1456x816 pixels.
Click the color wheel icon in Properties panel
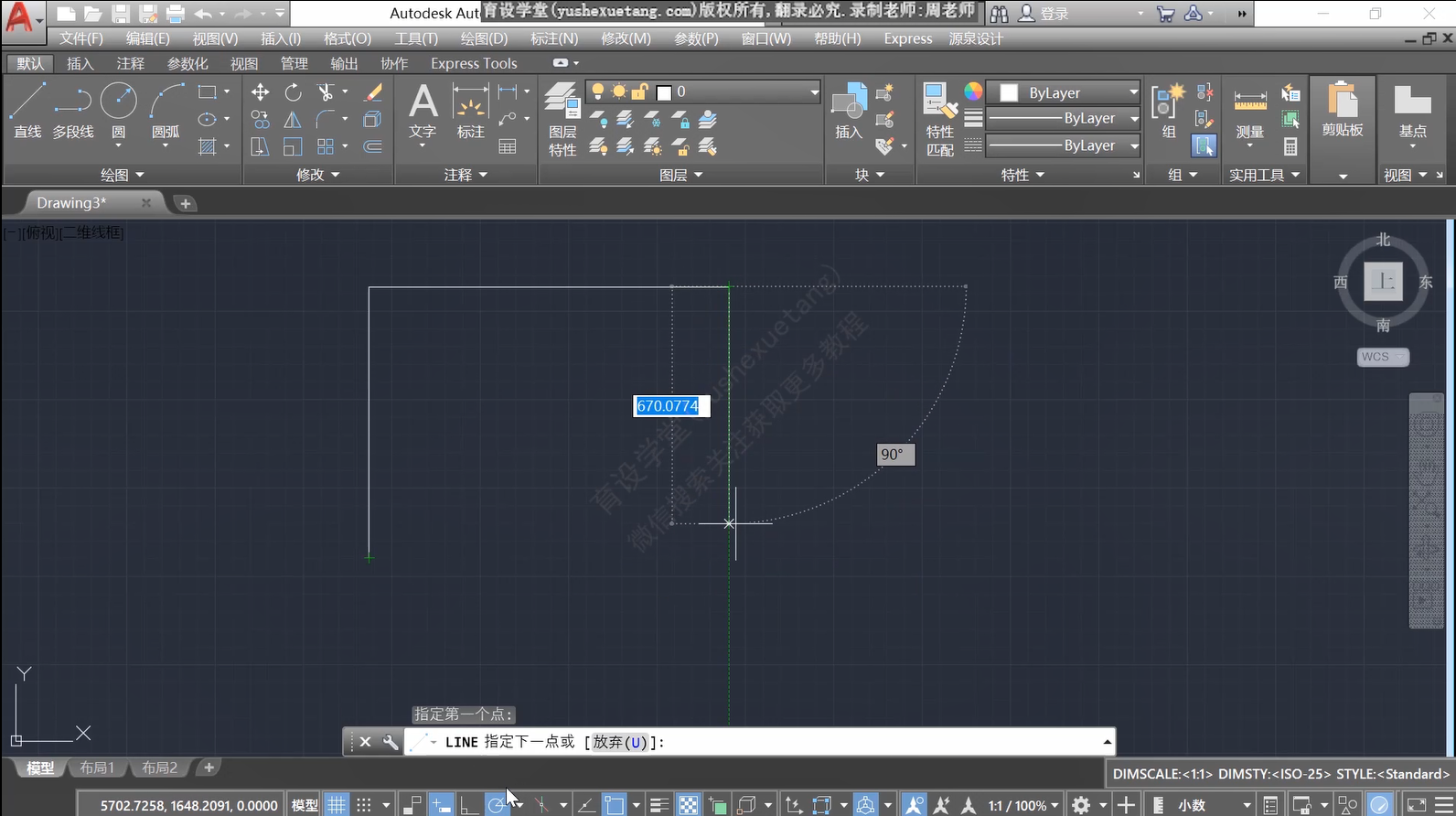click(x=973, y=91)
